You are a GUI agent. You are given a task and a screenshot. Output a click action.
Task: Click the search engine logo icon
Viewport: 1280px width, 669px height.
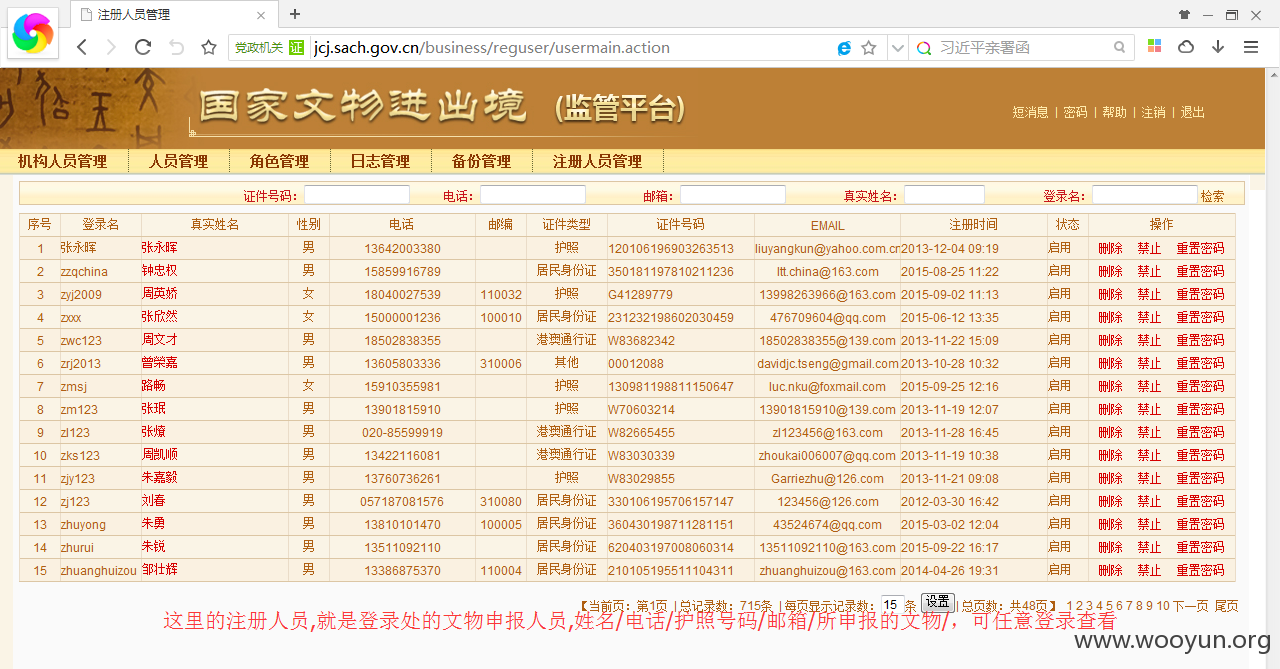[924, 47]
